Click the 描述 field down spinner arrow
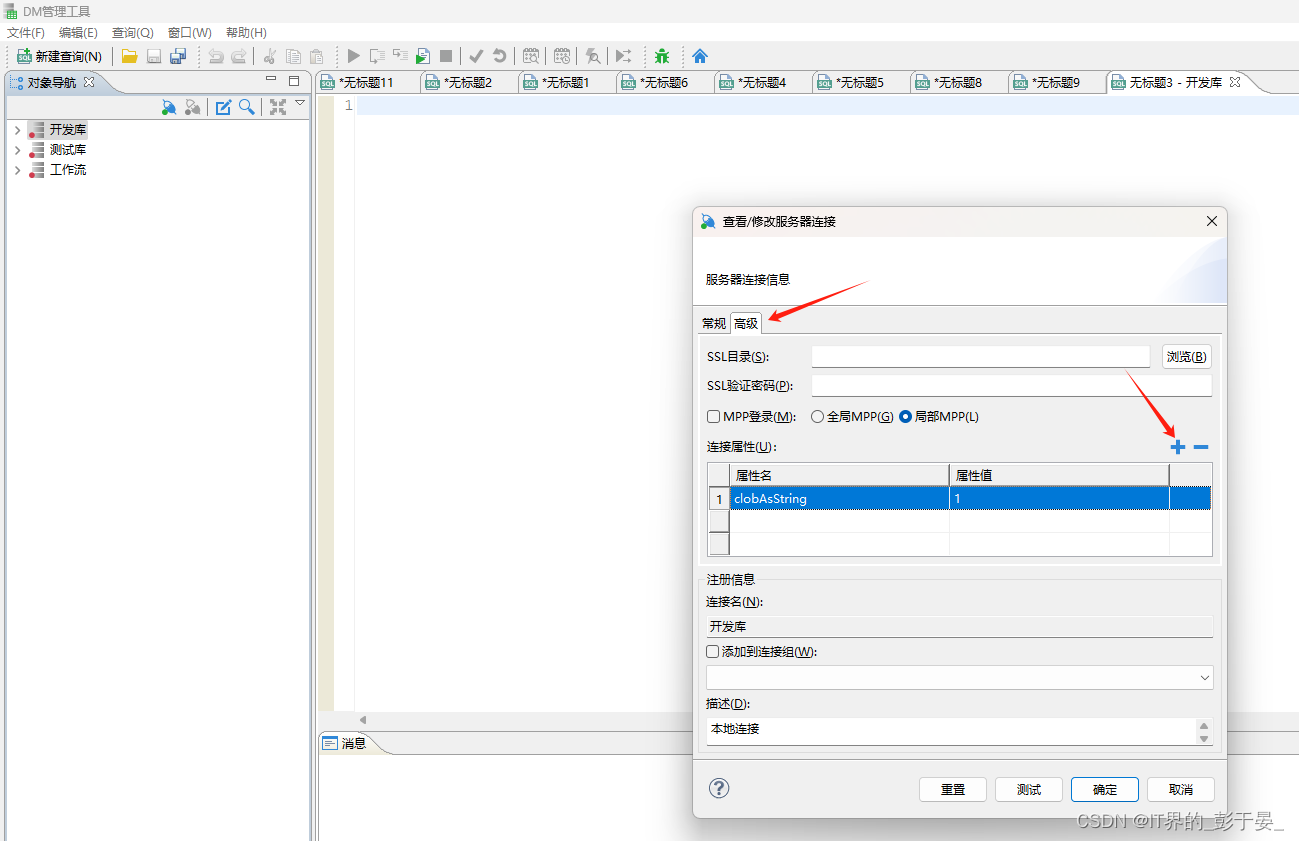The height and width of the screenshot is (841, 1299). (1204, 738)
